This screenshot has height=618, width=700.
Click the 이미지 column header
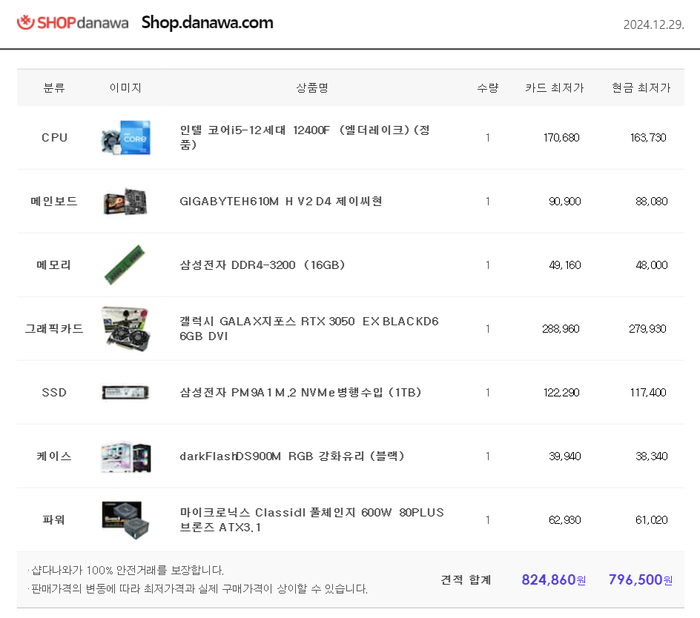[x=125, y=88]
